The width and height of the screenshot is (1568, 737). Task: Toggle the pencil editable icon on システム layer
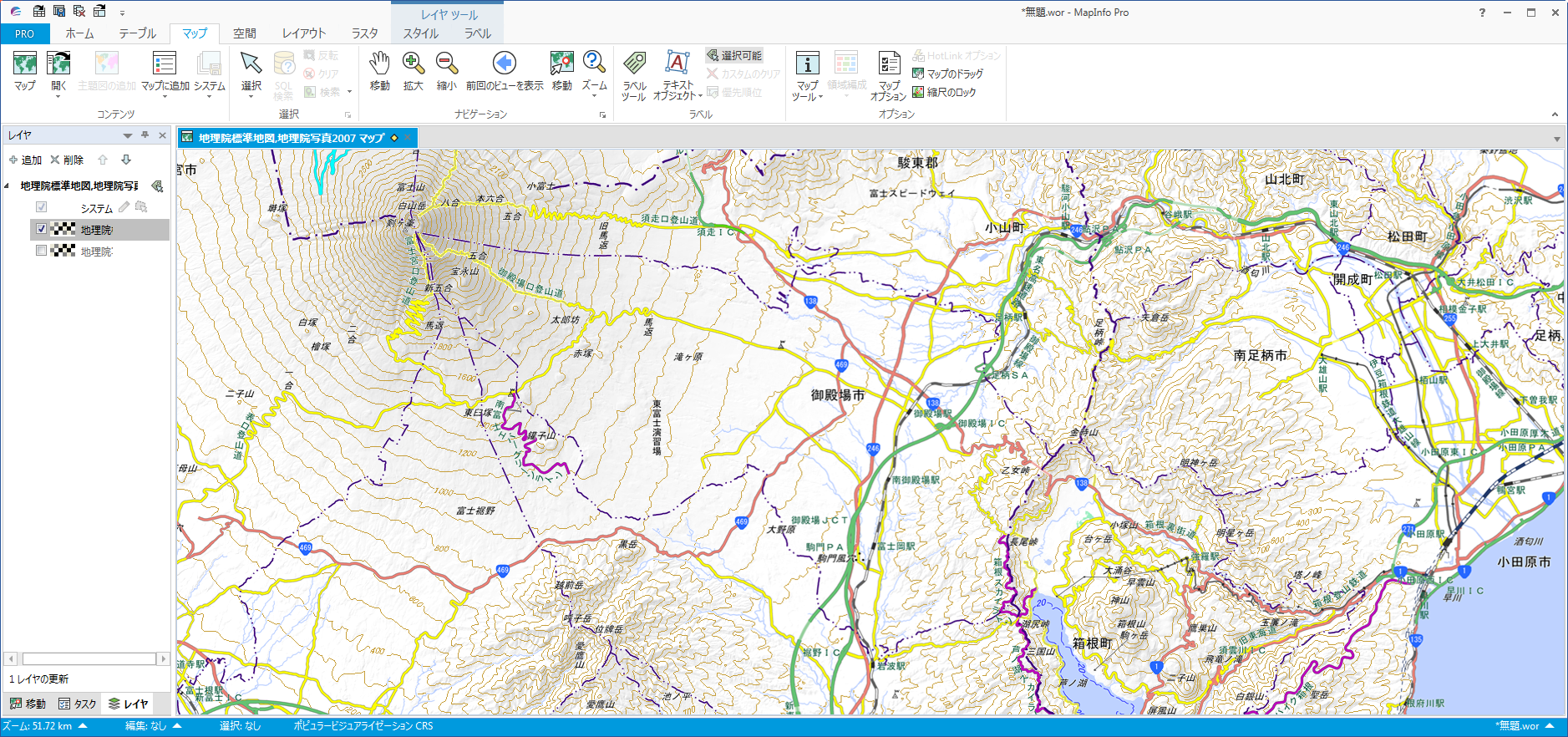pyautogui.click(x=124, y=206)
